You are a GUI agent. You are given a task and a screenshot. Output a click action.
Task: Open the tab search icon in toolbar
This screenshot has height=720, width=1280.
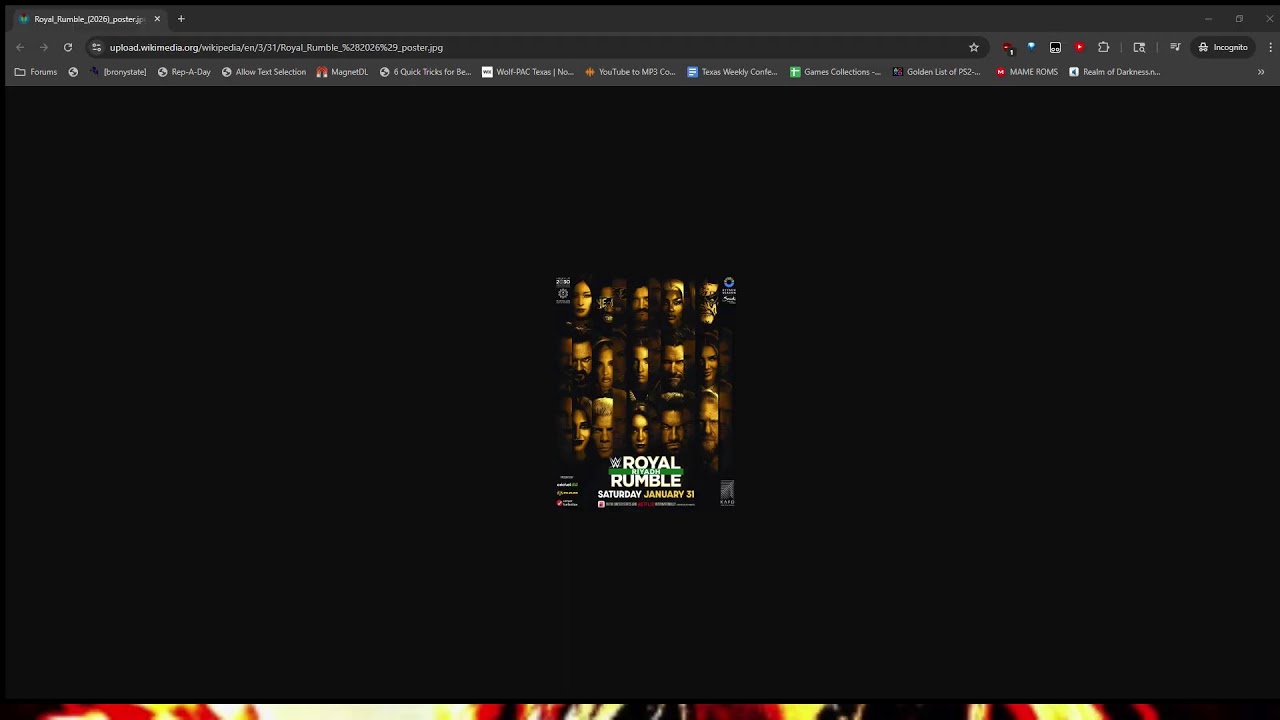point(1139,47)
